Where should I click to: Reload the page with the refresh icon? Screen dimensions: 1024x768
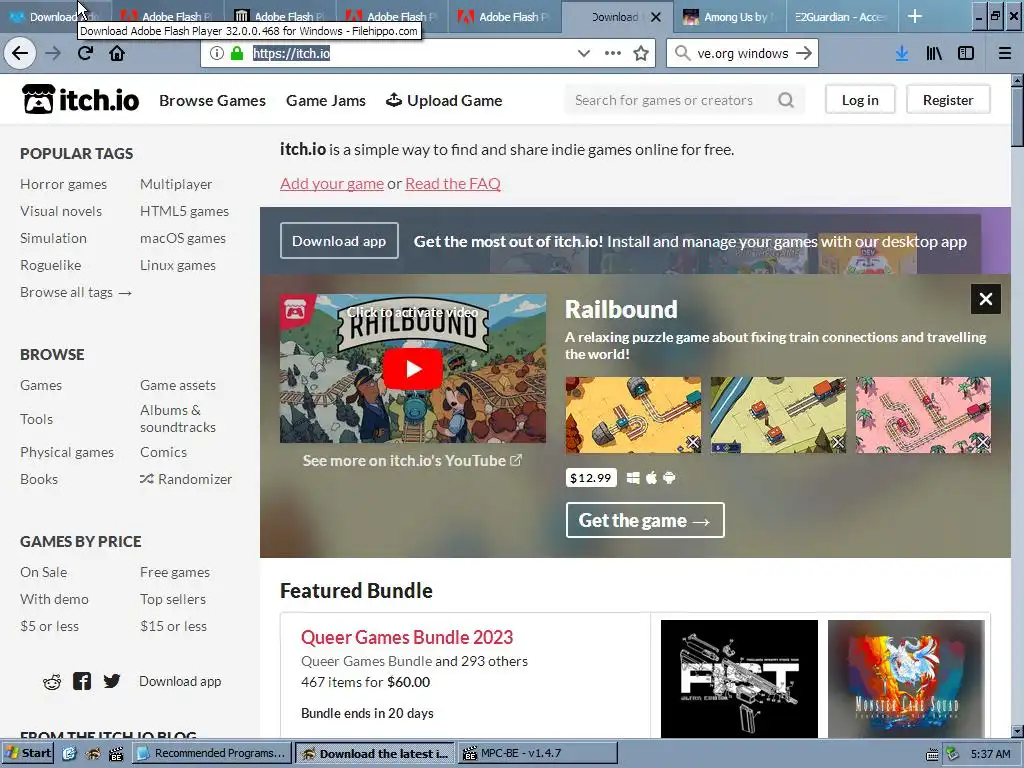(x=85, y=54)
